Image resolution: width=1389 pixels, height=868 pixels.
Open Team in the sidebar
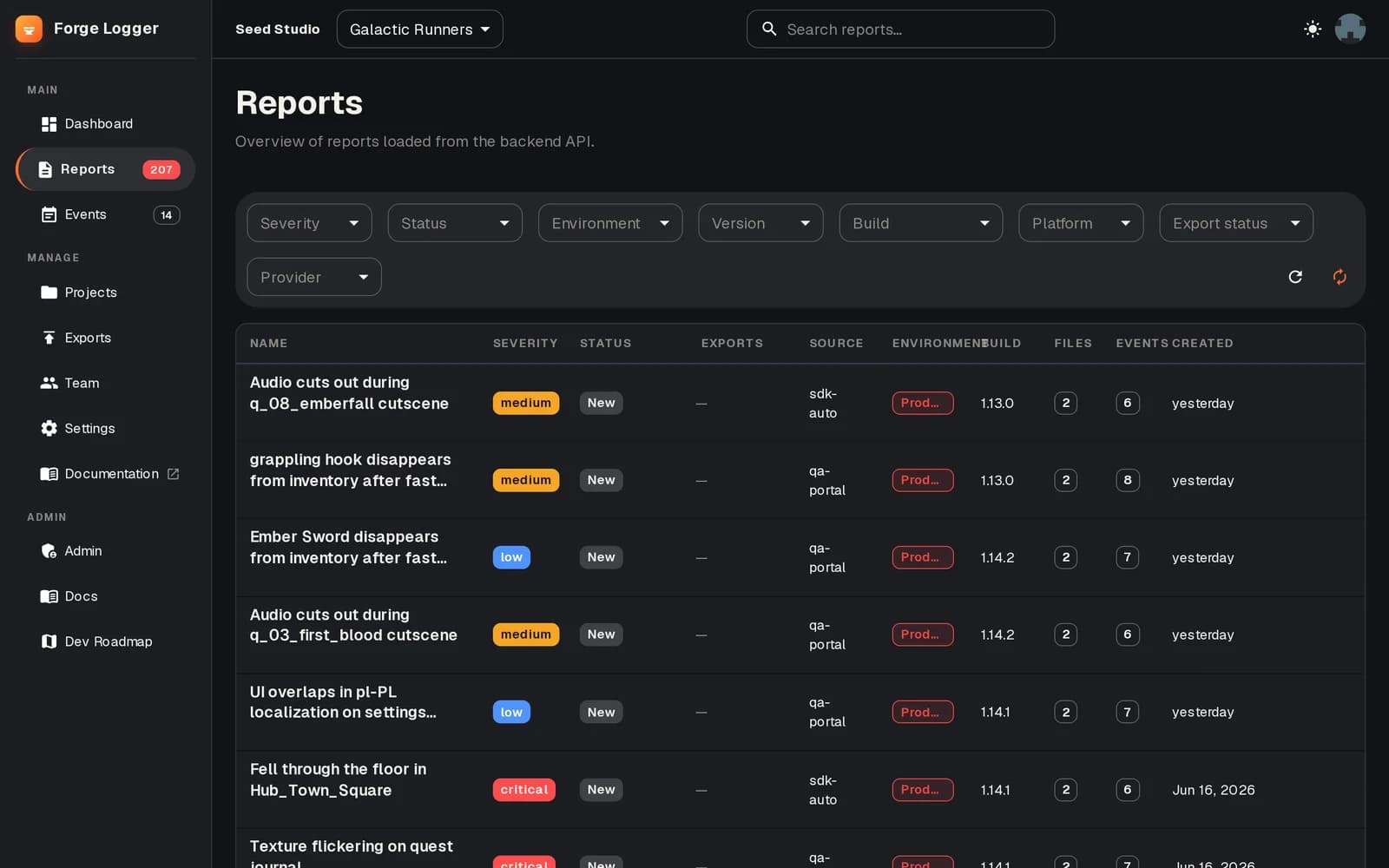(105, 383)
